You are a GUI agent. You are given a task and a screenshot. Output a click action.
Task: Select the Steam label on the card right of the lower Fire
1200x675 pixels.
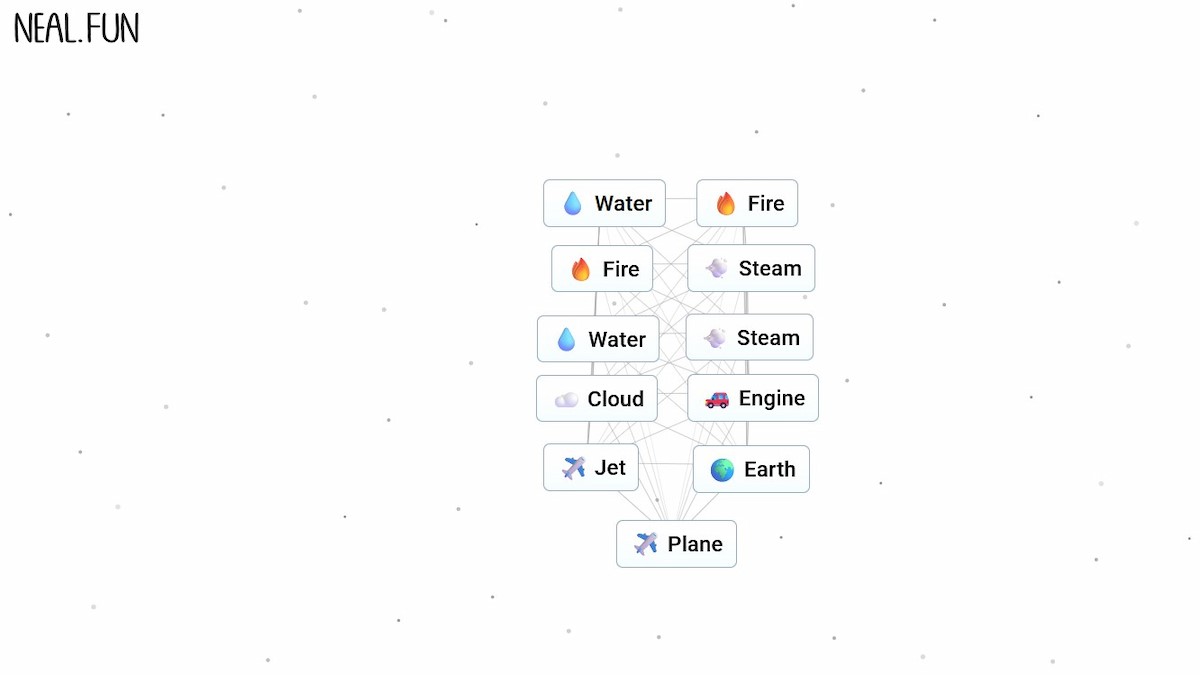(x=770, y=269)
